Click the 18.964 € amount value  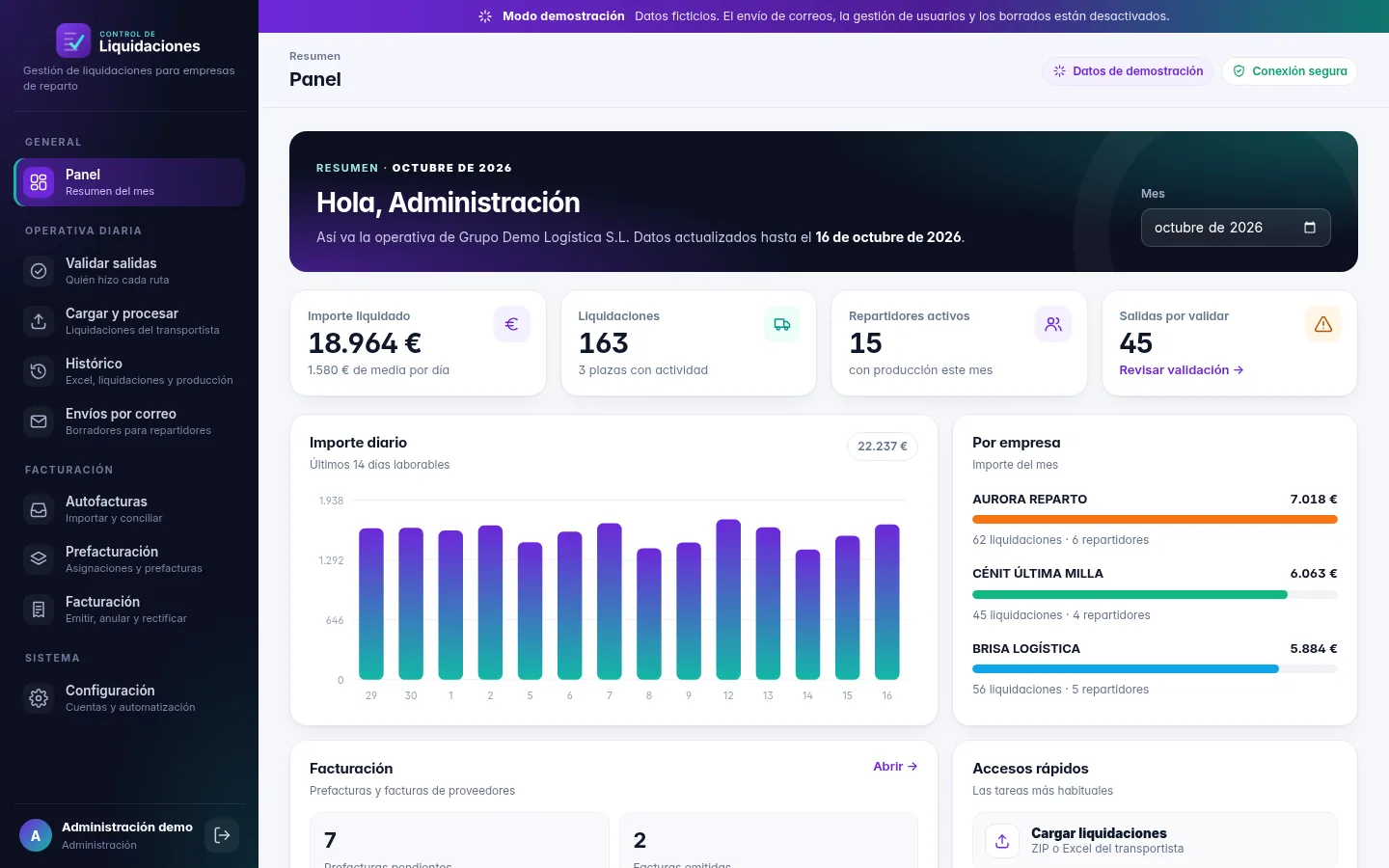pos(365,343)
